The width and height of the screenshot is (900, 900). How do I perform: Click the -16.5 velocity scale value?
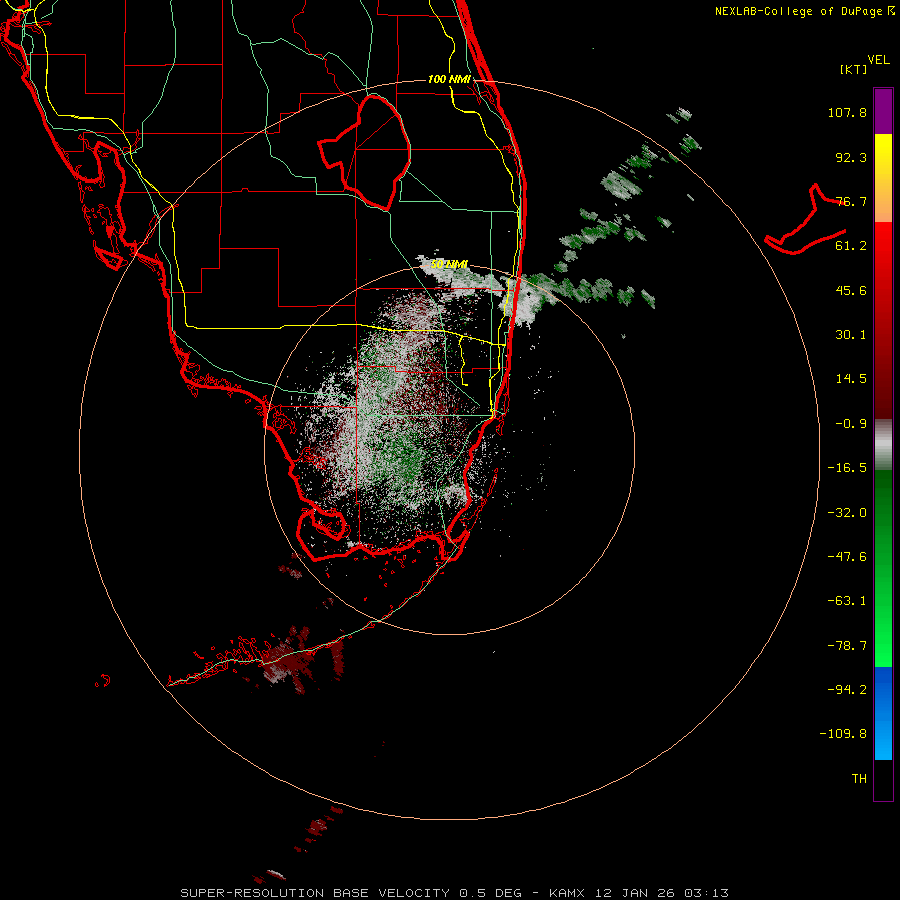coord(847,468)
